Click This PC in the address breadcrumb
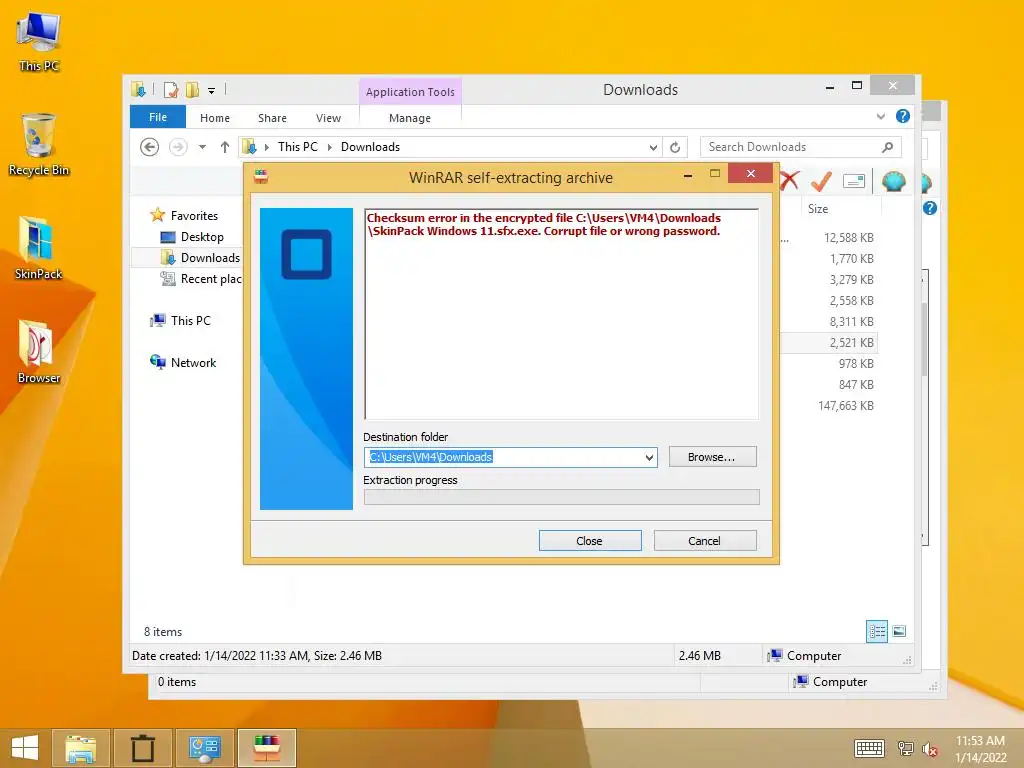This screenshot has width=1024, height=768. coord(298,147)
